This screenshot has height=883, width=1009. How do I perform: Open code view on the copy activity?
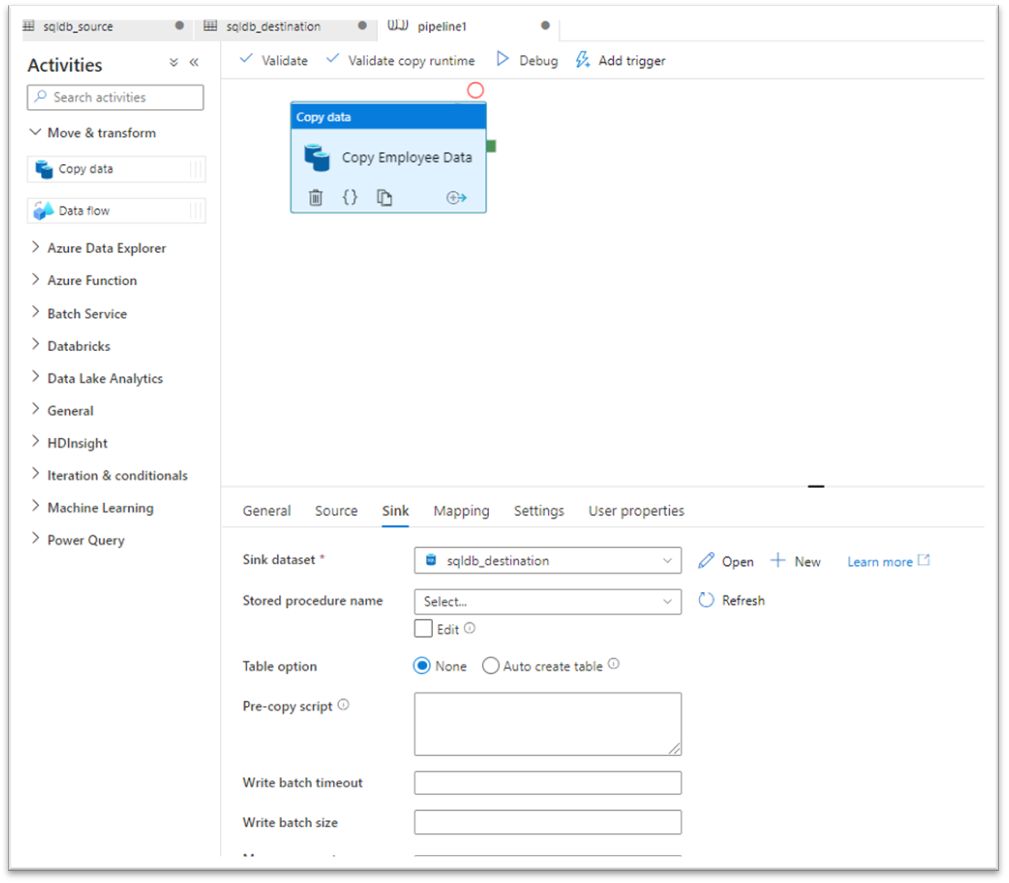pyautogui.click(x=350, y=197)
